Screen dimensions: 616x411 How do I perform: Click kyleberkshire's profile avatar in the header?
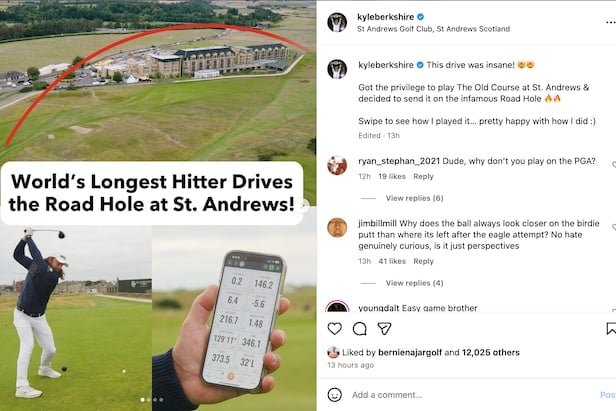tap(337, 22)
